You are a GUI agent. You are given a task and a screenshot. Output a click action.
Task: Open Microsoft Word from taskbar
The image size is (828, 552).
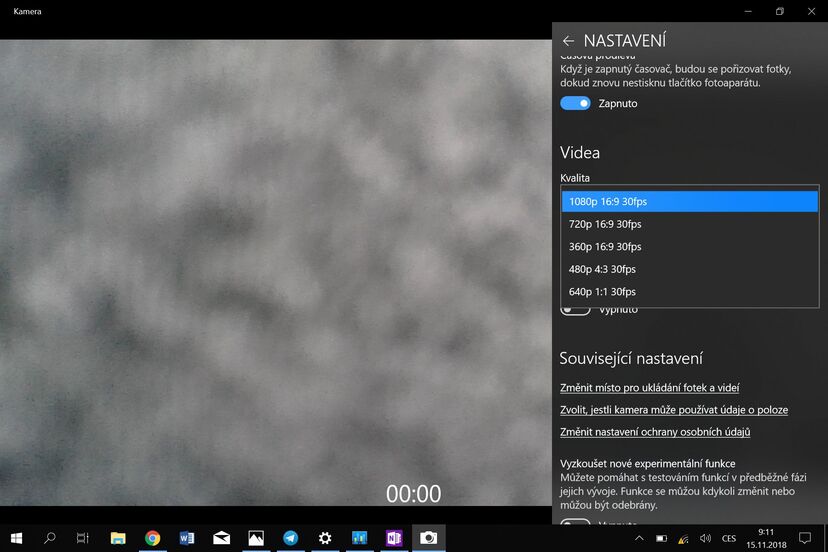coord(187,538)
